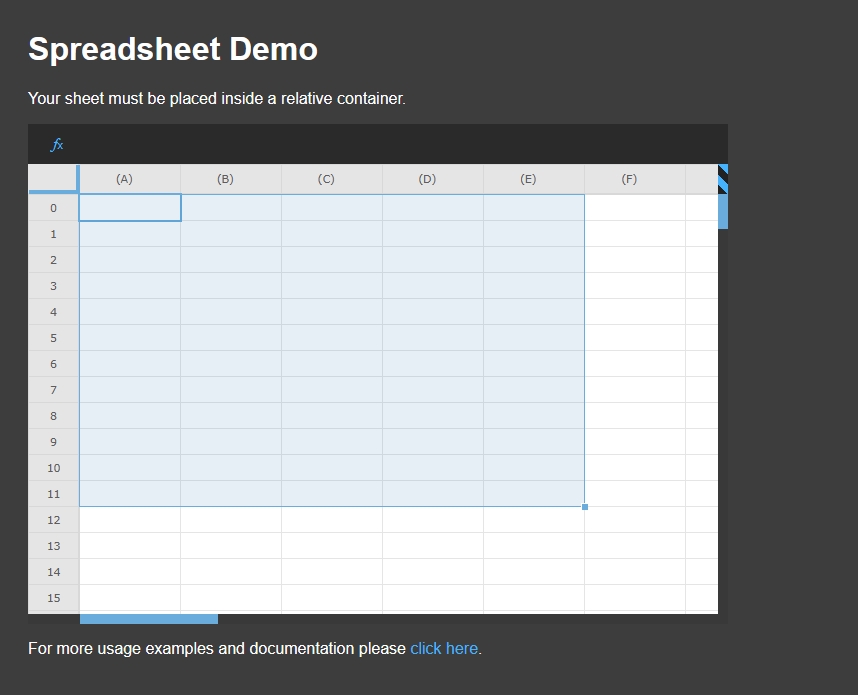
Task: Select row 9 header
Action: [54, 442]
